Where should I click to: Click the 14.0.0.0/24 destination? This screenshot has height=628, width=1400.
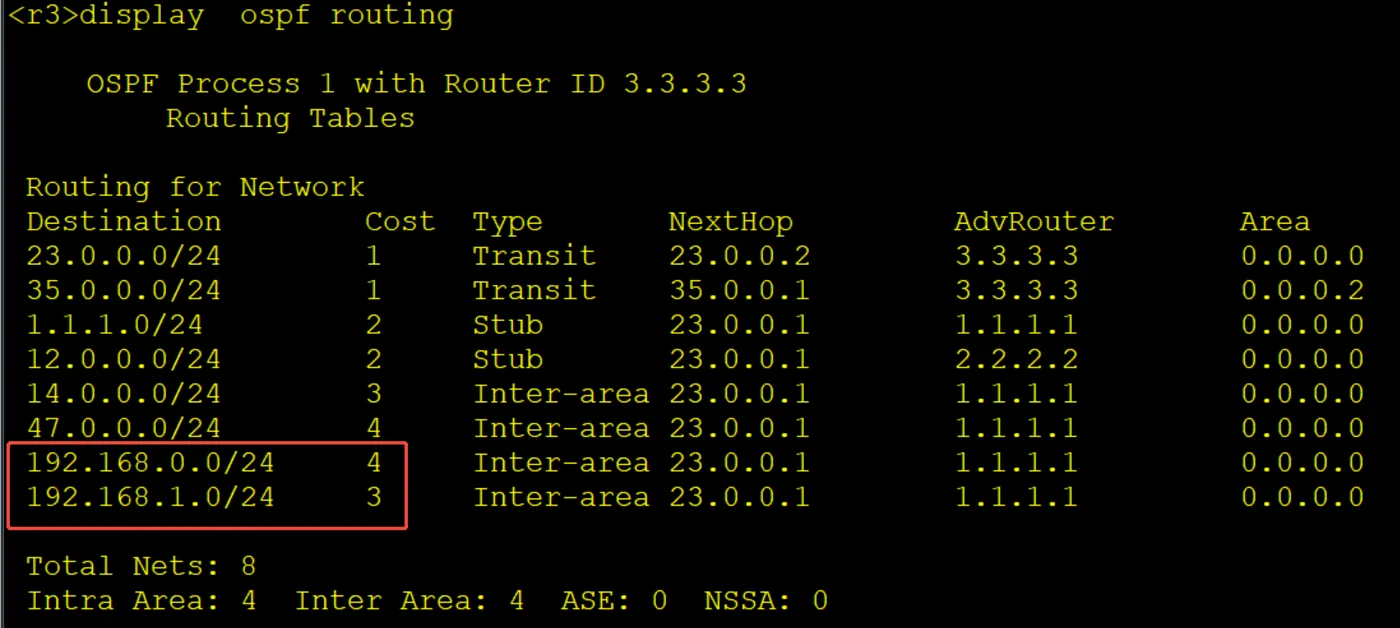click(x=123, y=394)
